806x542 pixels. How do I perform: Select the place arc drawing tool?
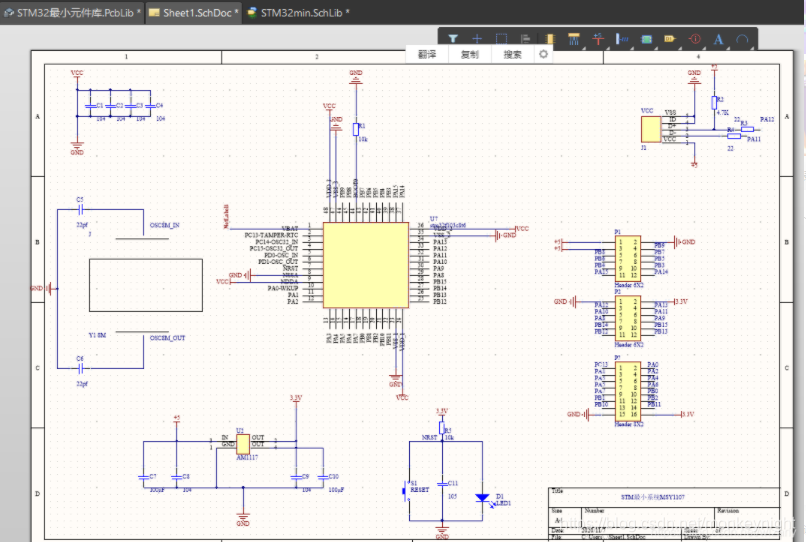(742, 39)
